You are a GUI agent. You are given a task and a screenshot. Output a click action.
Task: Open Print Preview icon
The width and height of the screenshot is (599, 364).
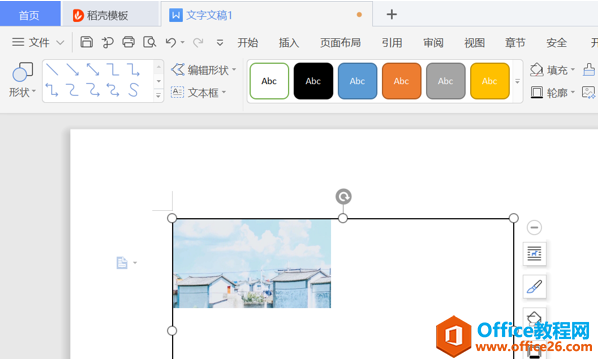pyautogui.click(x=149, y=42)
